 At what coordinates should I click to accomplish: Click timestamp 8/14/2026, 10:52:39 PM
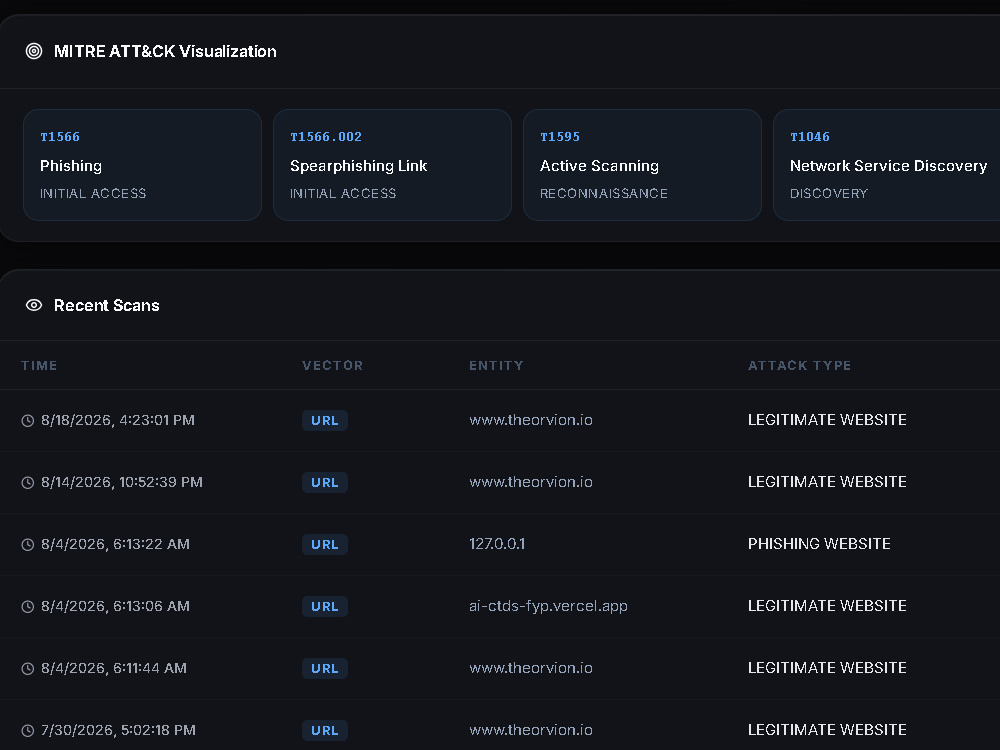[122, 482]
